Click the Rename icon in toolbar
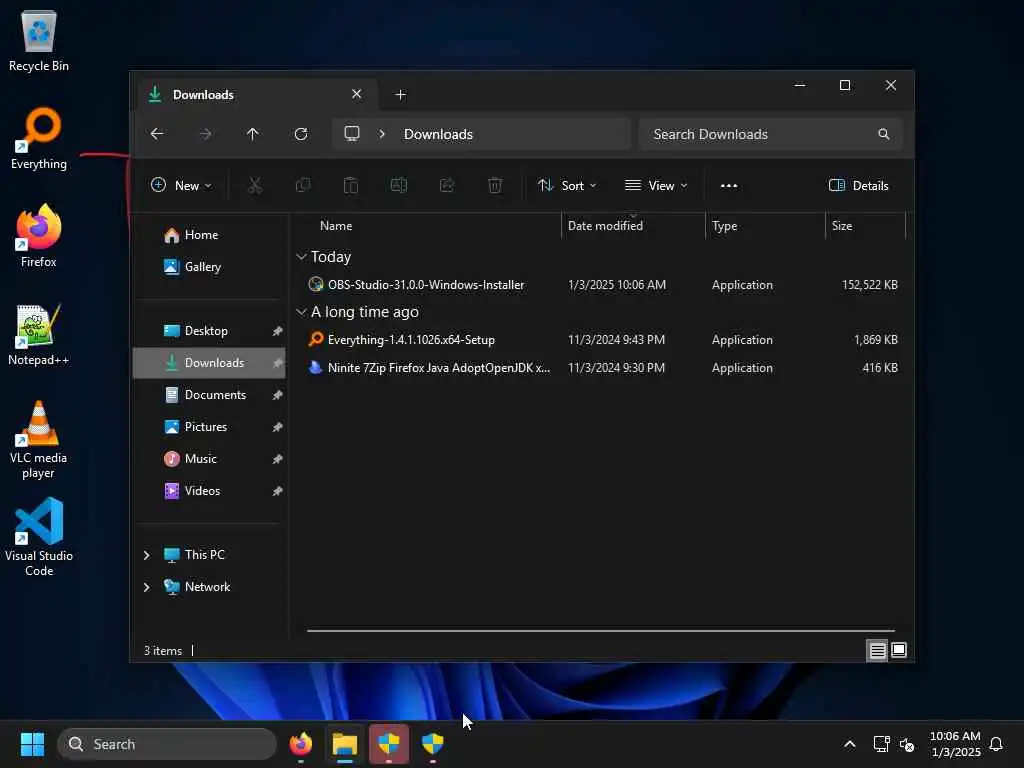 (398, 185)
